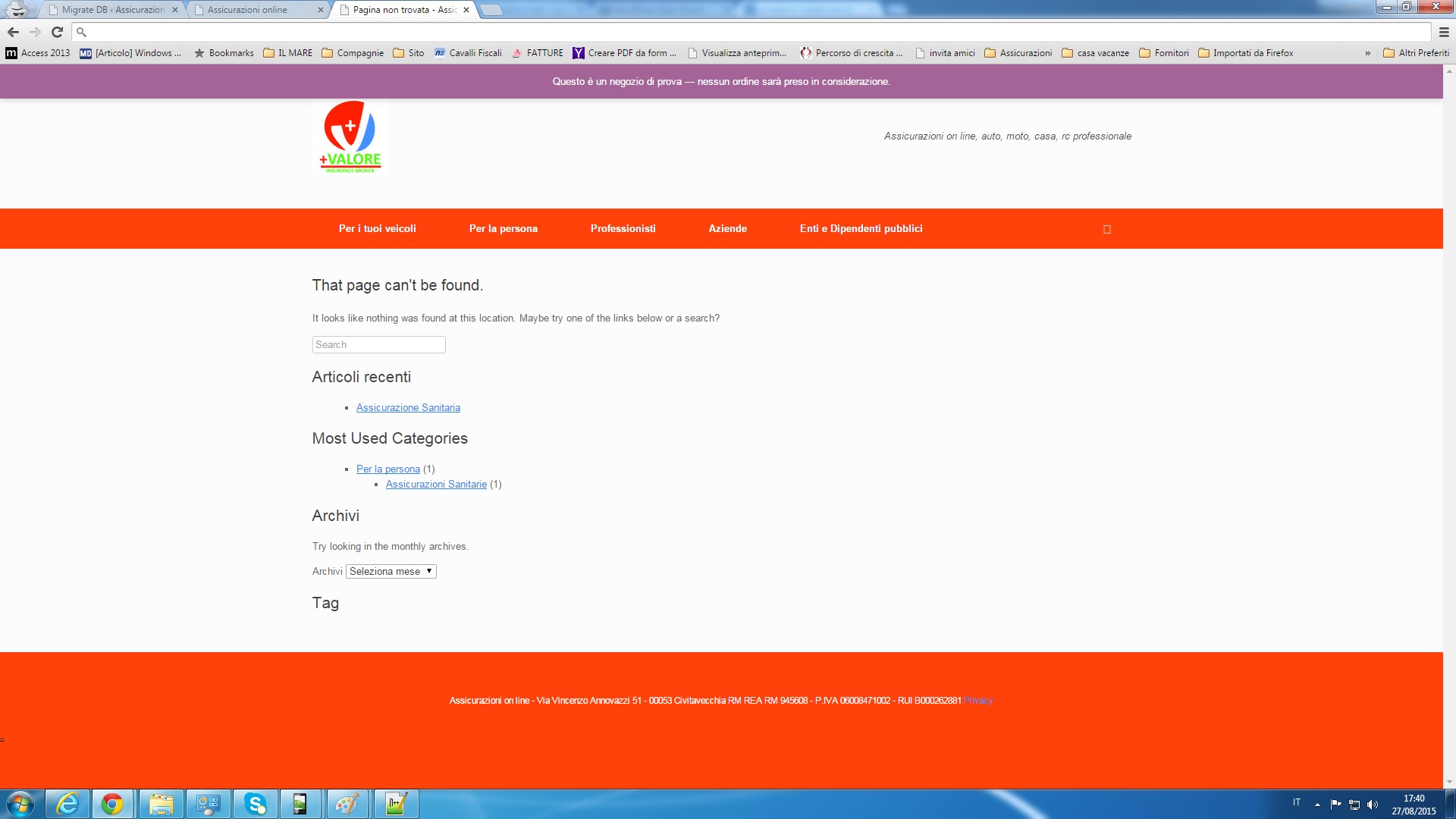Open Enti e Dipendenti pubblici menu
Screen dimensions: 1456x819
pyautogui.click(x=861, y=229)
